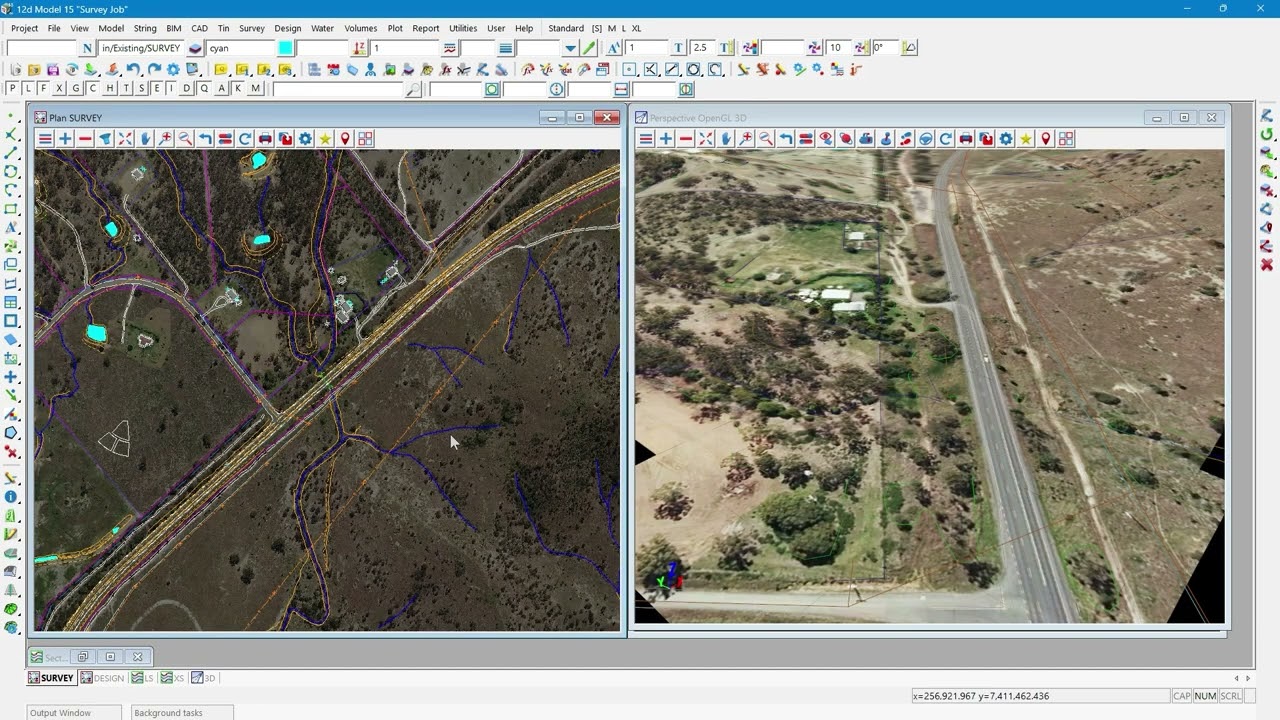Toggle the Q snap button
Image resolution: width=1280 pixels, height=720 pixels.
tap(204, 89)
